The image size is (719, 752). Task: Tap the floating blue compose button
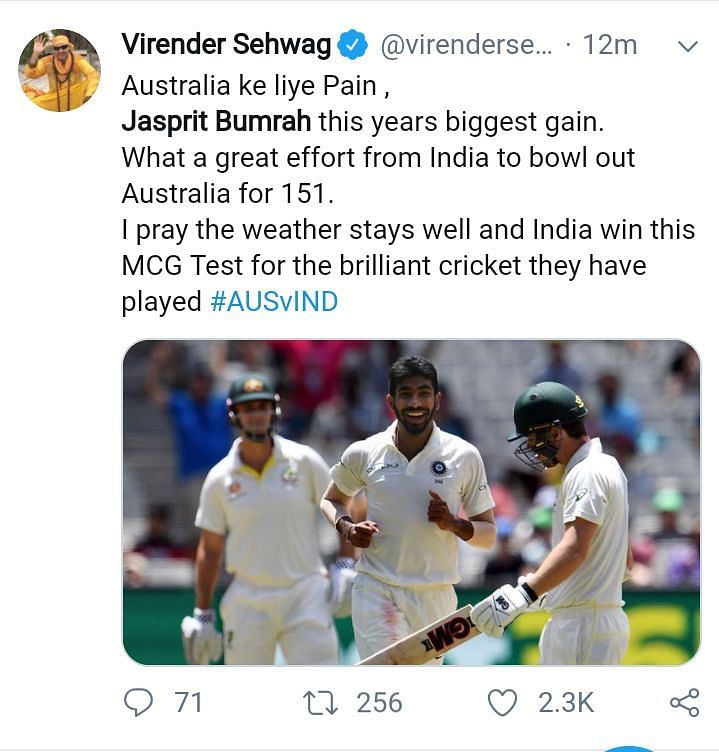click(628, 747)
